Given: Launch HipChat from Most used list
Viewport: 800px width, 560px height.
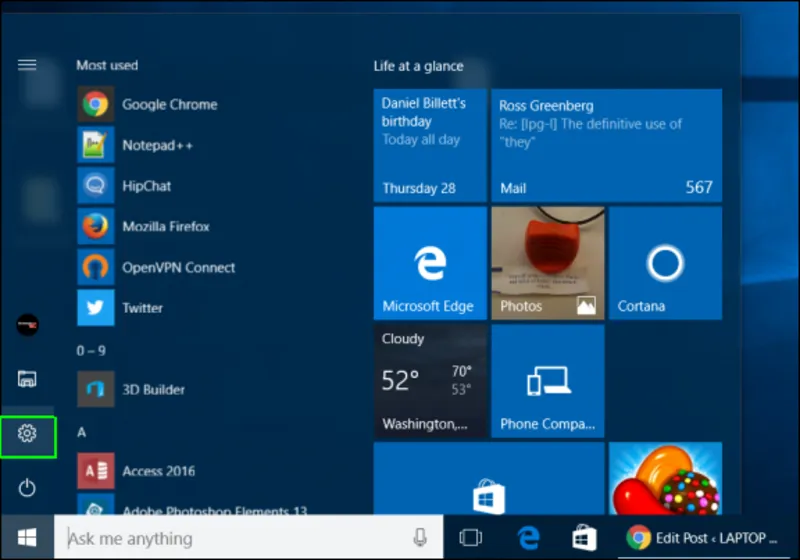Looking at the screenshot, I should pyautogui.click(x=146, y=186).
